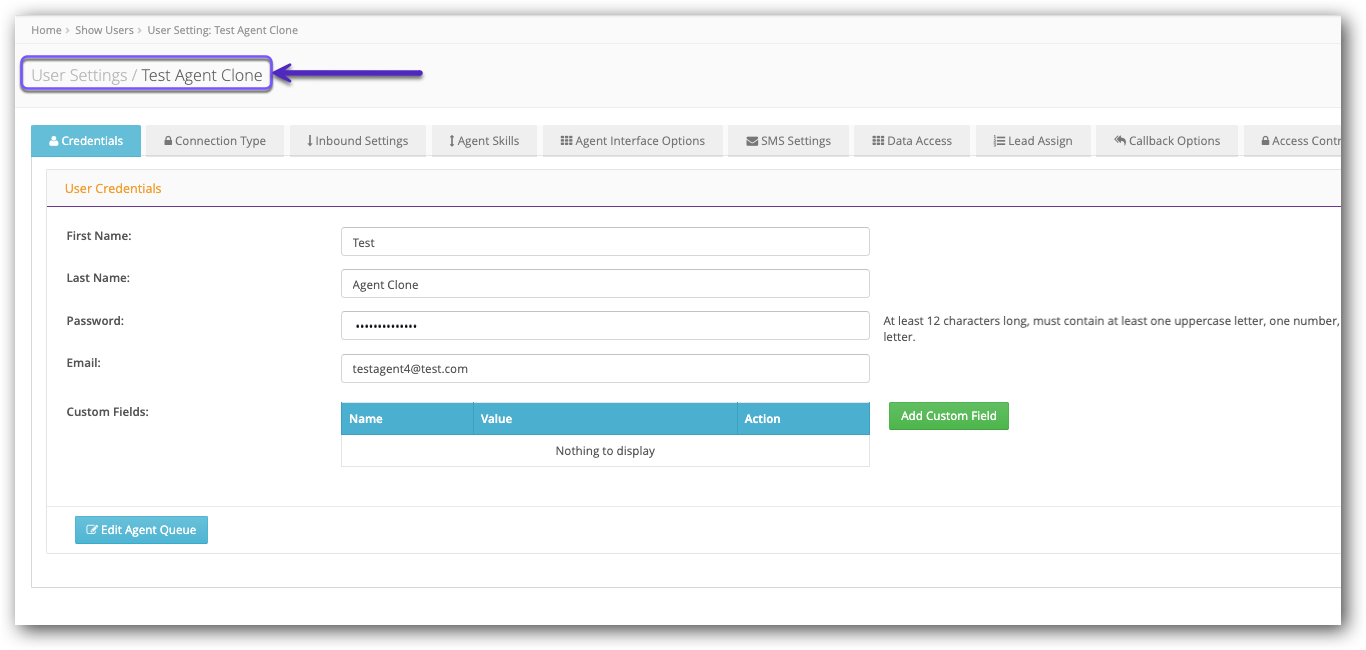Go to the SMS Settings tab
This screenshot has height=650, width=1366.
pos(788,141)
